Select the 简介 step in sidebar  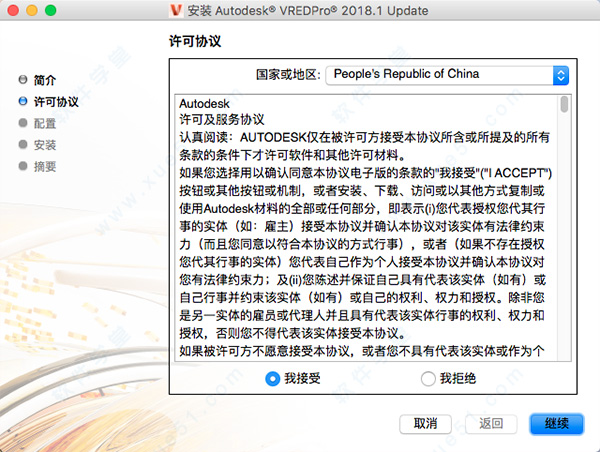(38, 80)
